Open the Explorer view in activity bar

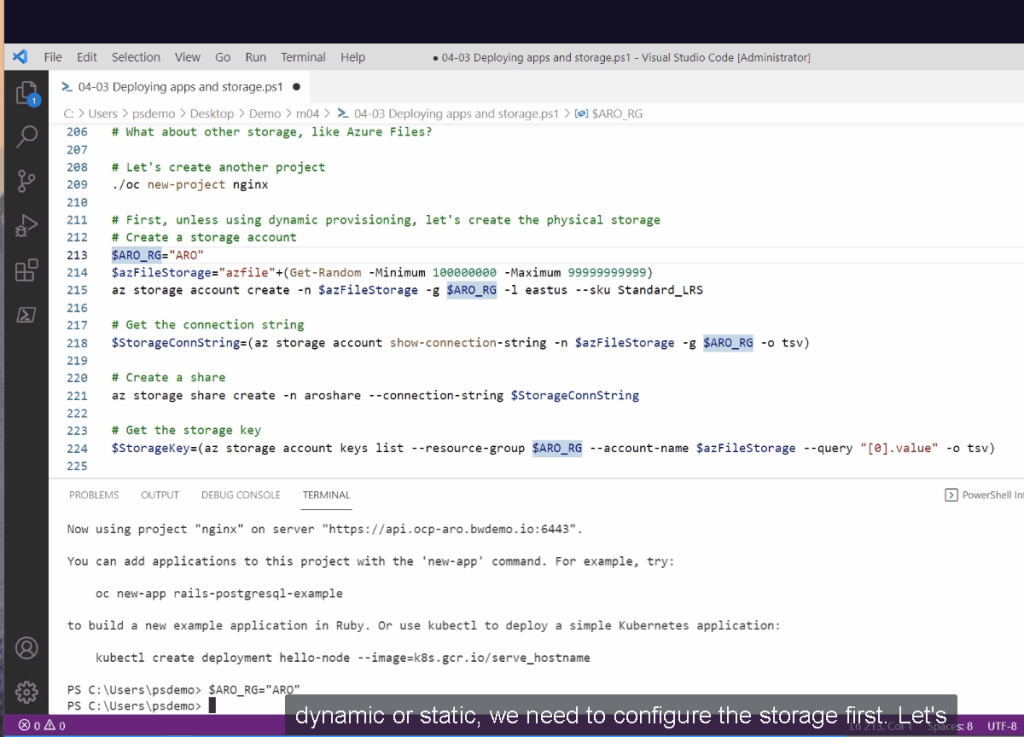point(27,93)
